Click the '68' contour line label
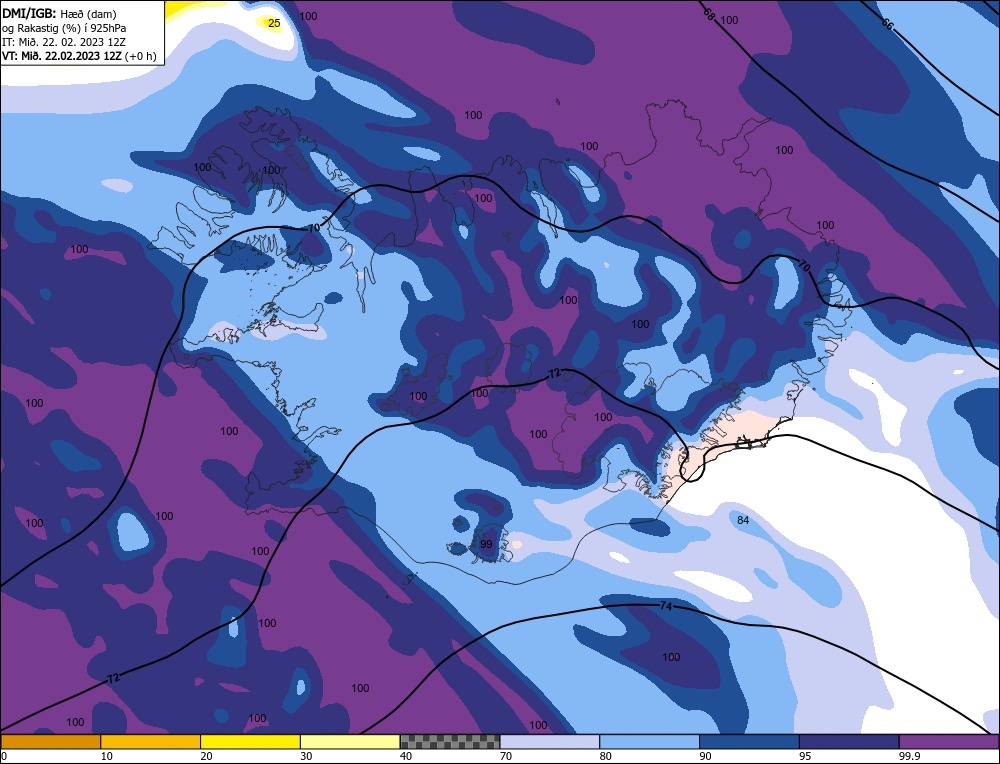This screenshot has height=764, width=1000. [x=709, y=14]
